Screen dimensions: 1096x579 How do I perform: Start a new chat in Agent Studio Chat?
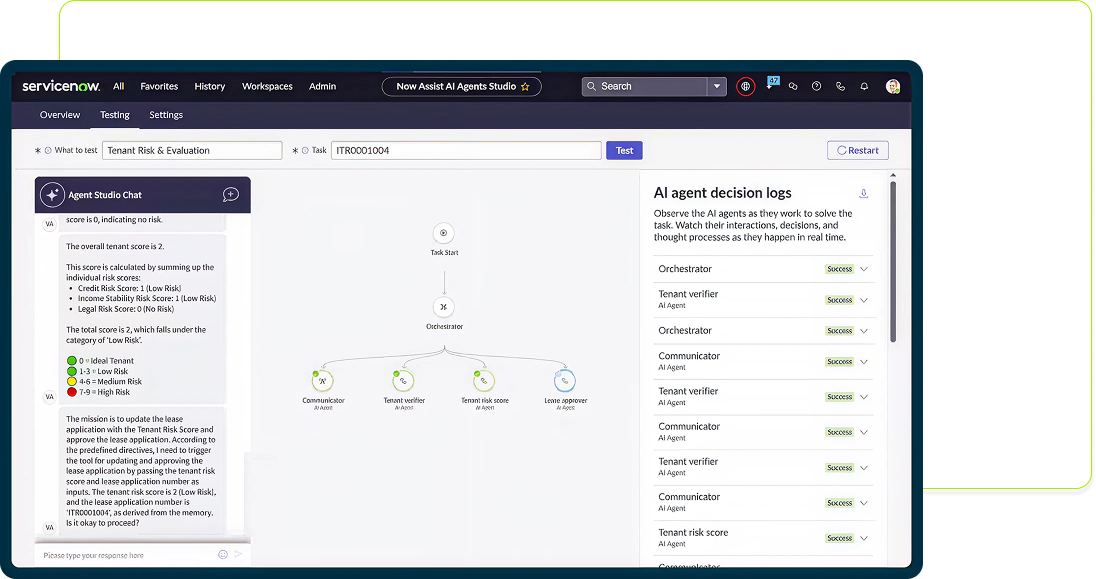click(x=230, y=195)
